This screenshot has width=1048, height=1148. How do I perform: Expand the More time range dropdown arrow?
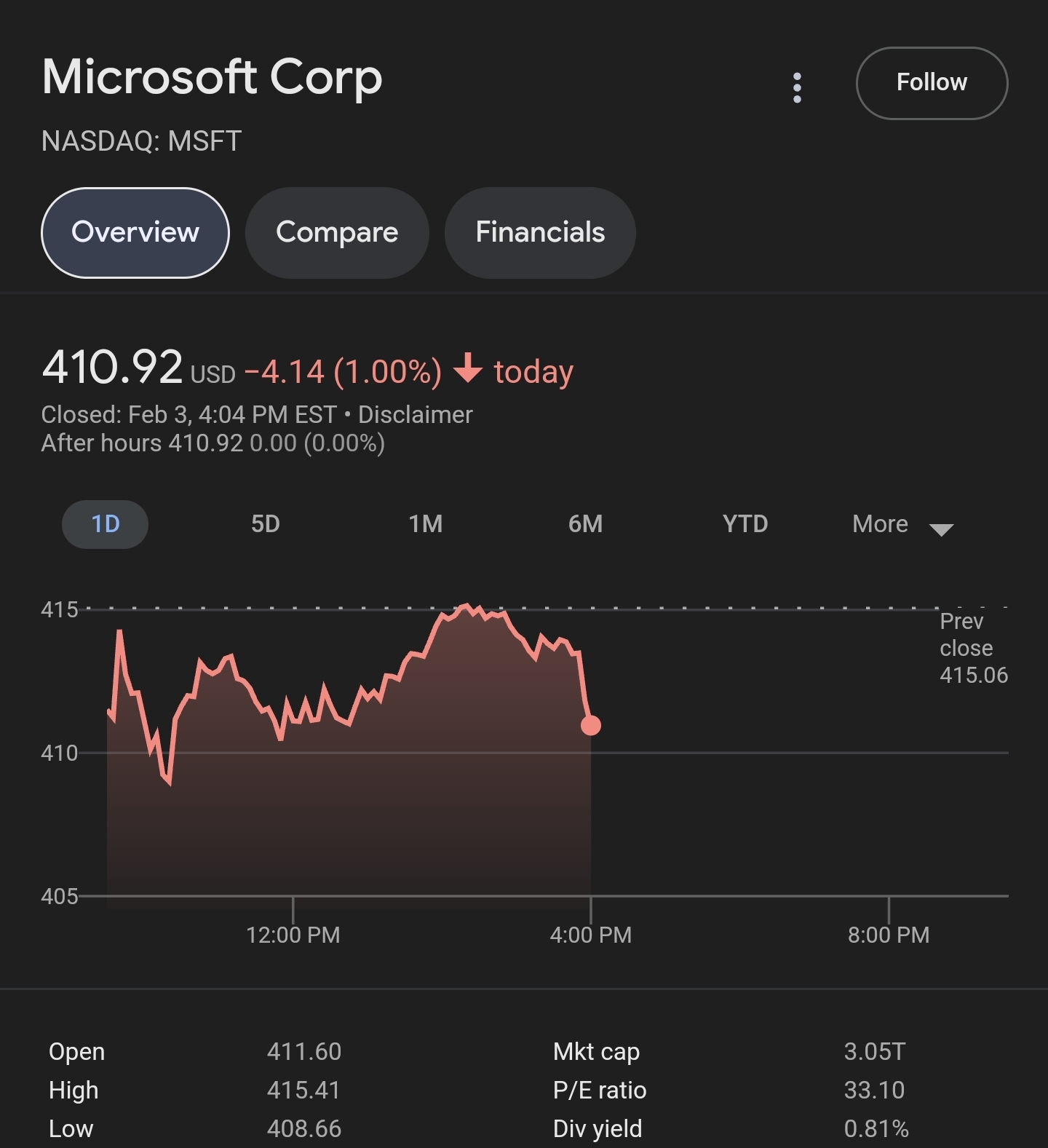pos(941,529)
